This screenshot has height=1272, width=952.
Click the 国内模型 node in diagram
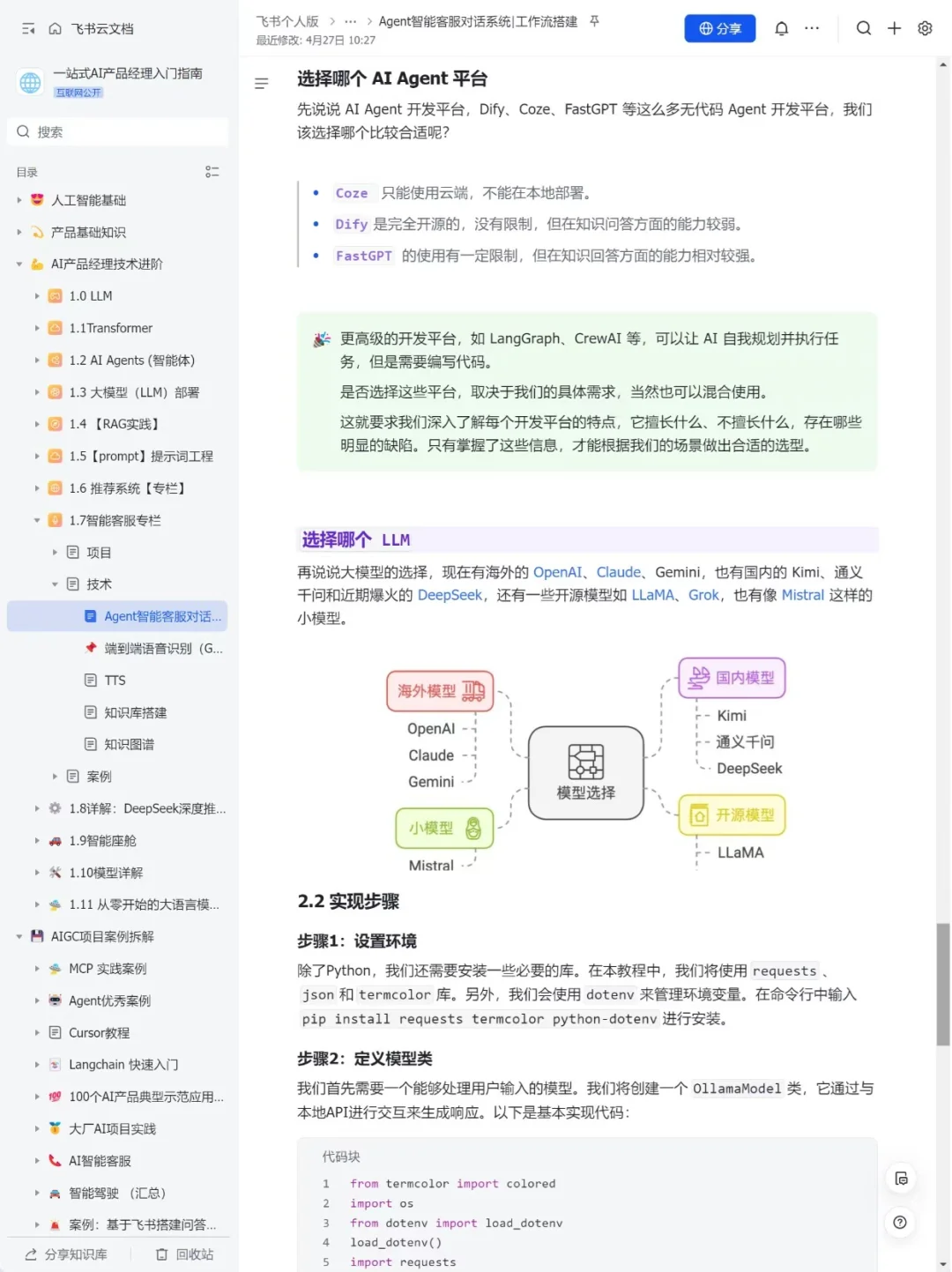click(732, 677)
